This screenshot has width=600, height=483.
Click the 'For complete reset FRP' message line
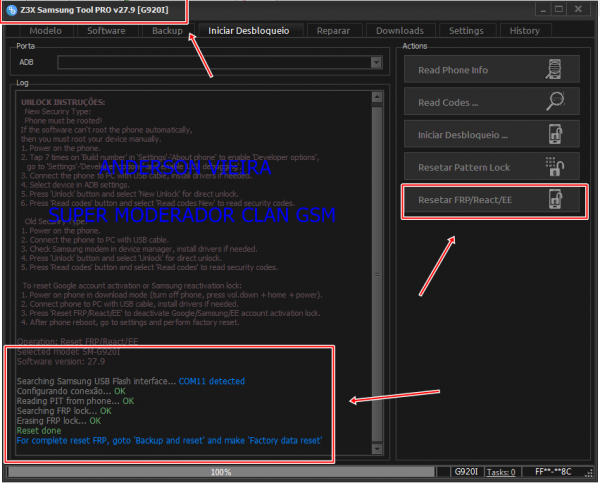pos(170,441)
